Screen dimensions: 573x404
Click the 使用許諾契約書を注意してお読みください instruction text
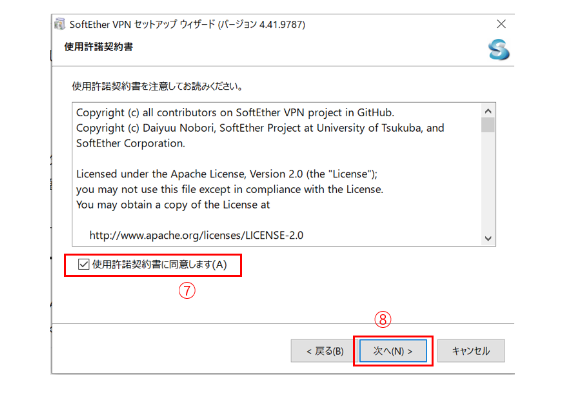(x=157, y=87)
